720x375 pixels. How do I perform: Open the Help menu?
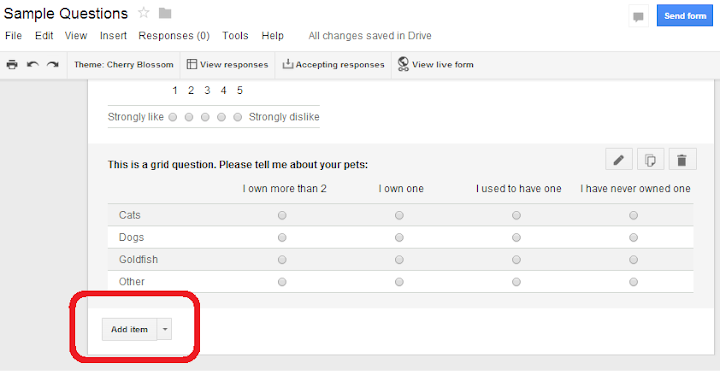273,36
